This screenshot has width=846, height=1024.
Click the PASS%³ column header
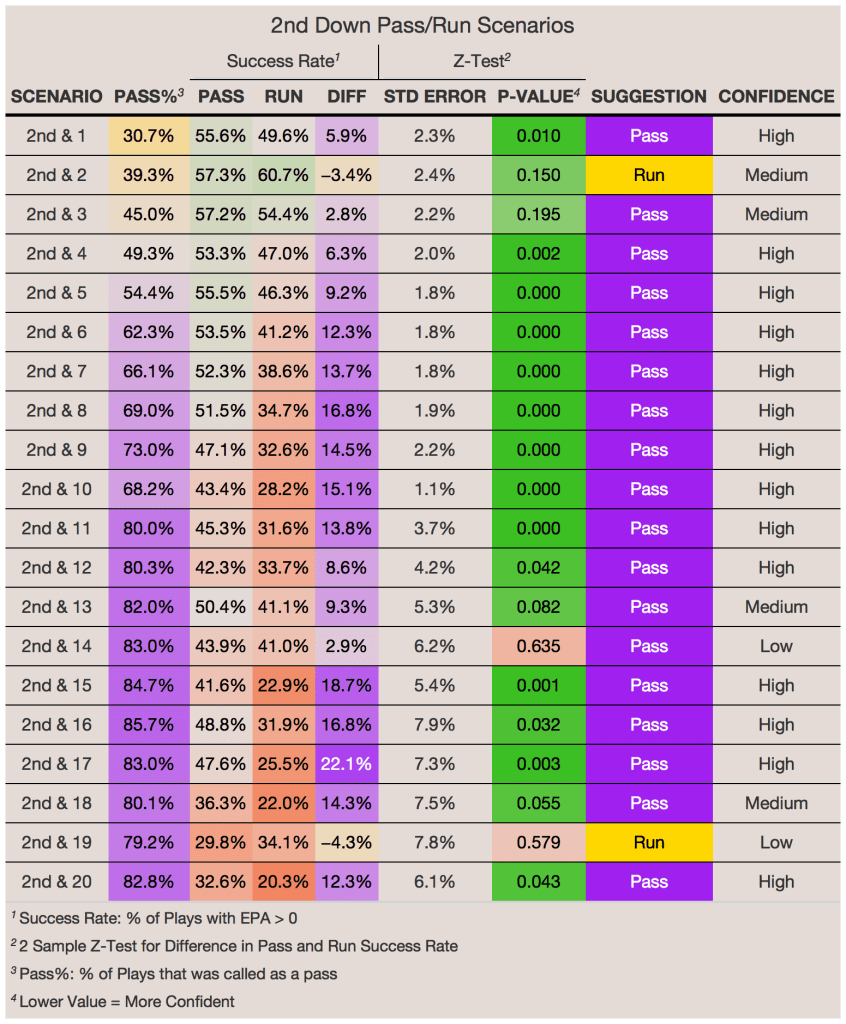click(x=149, y=97)
